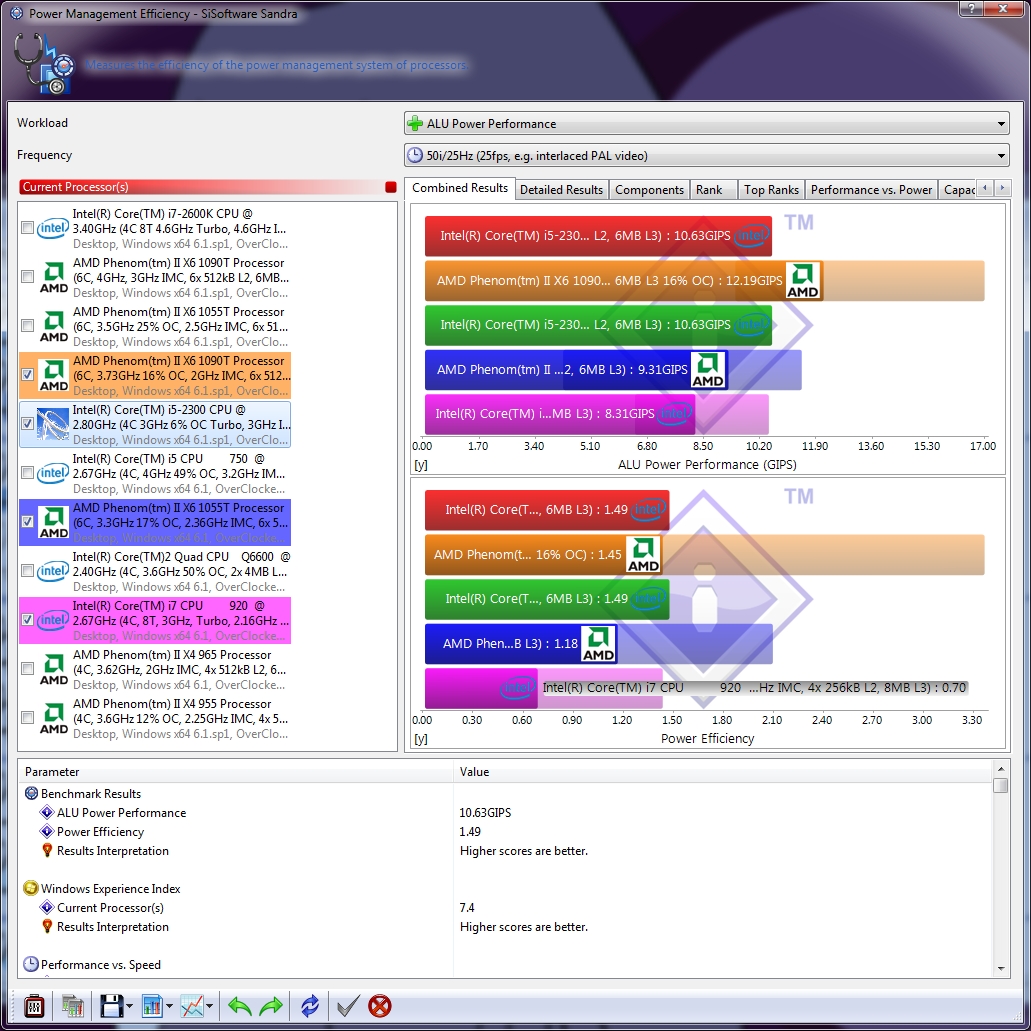Click the green forward arrow
This screenshot has width=1031, height=1031.
click(271, 1006)
